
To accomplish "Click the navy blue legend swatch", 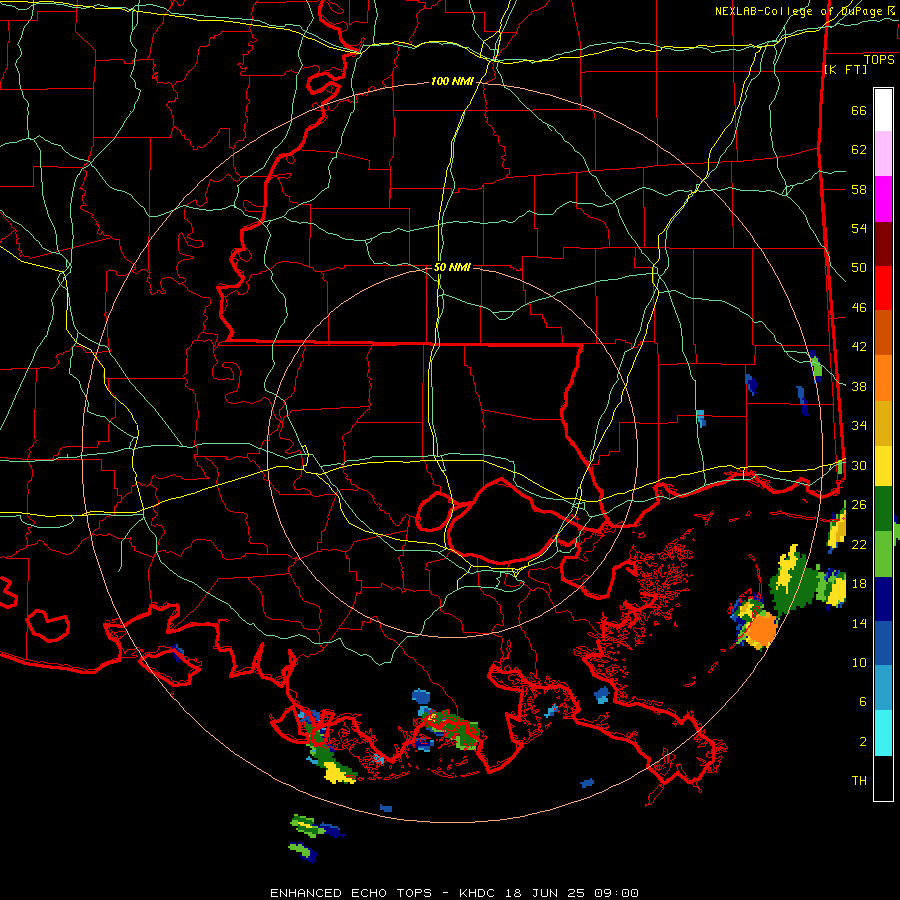I will tap(883, 599).
